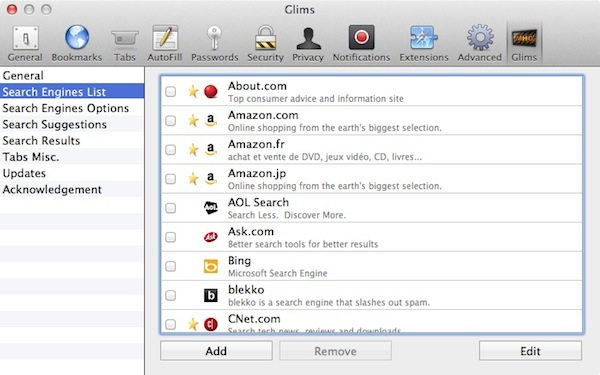The width and height of the screenshot is (600, 375).
Task: Click 'Microsoft Search Engine' description text
Action: tap(278, 273)
